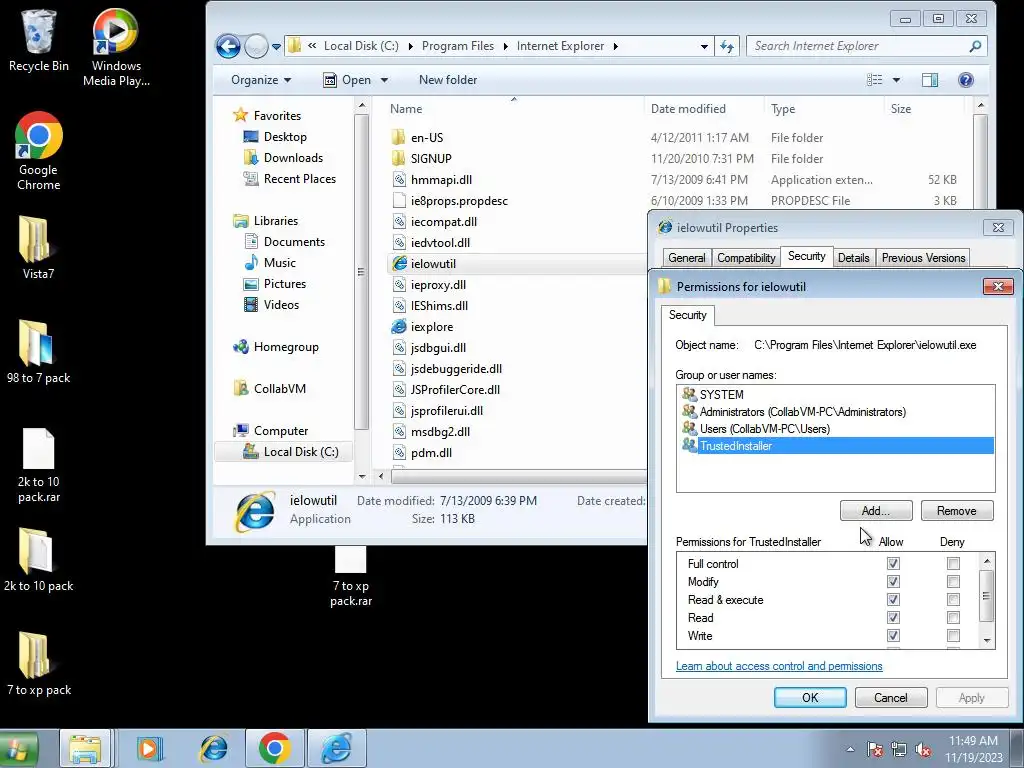Click the Start button on the taskbar
1024x768 pixels.
pyautogui.click(x=18, y=749)
